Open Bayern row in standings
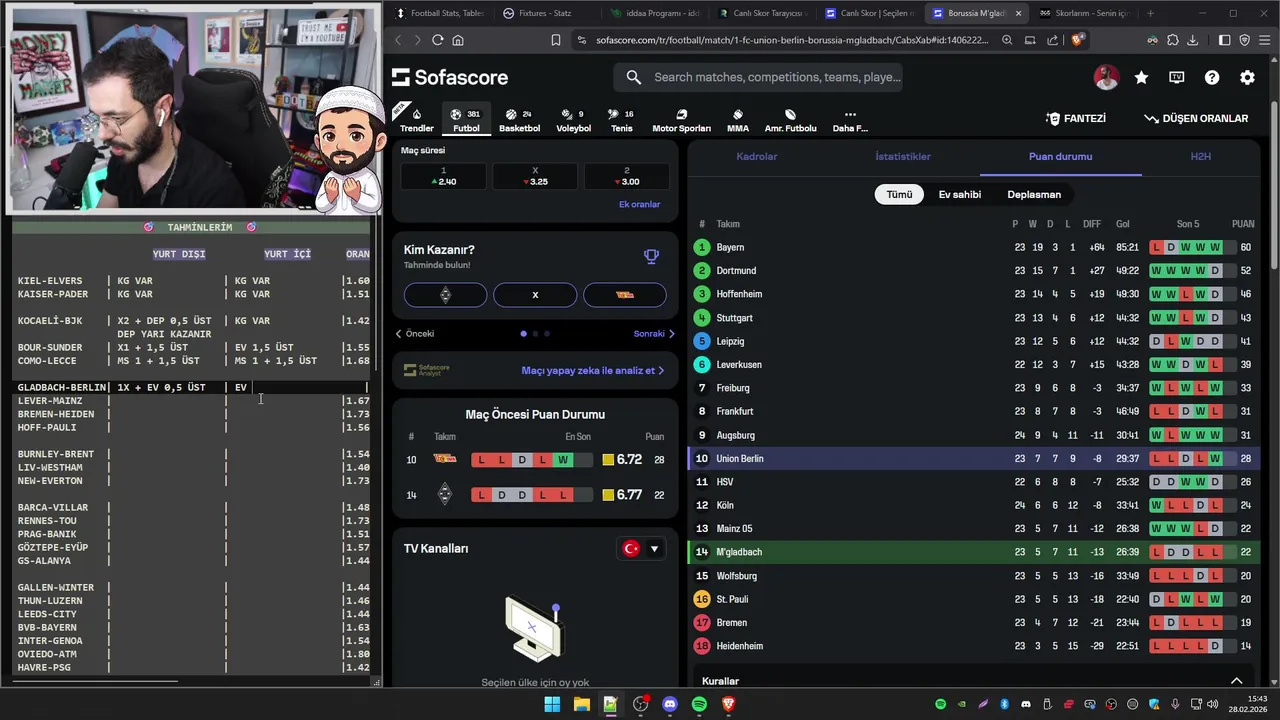 [x=974, y=247]
